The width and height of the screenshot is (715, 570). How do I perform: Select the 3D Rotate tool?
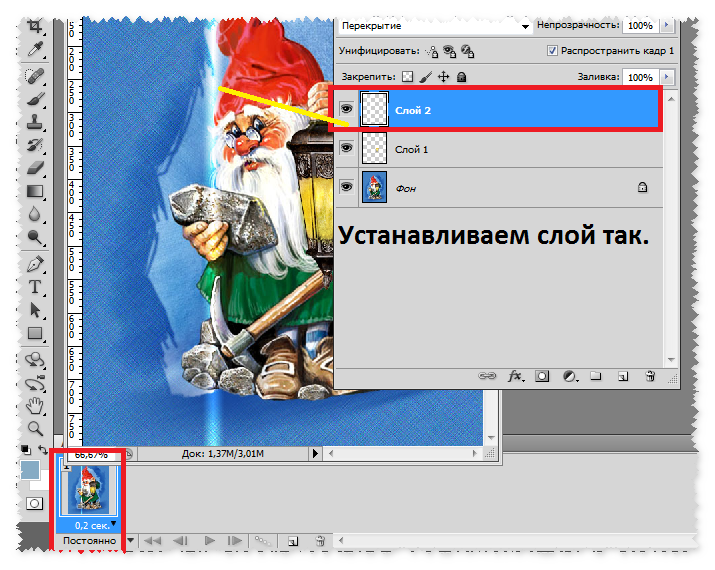[35, 360]
